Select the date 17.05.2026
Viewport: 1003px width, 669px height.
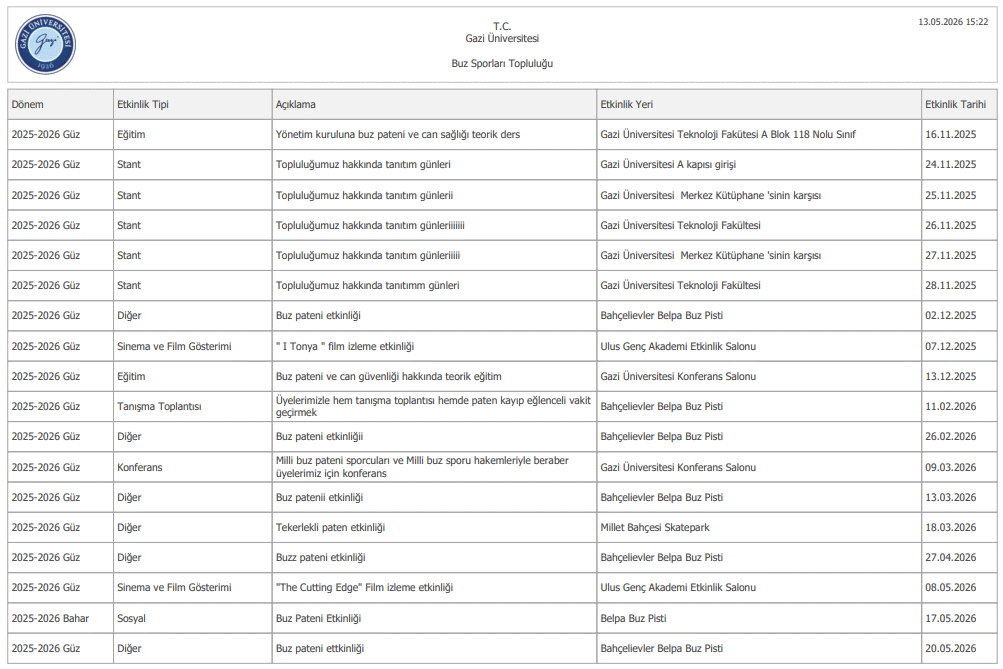[951, 618]
